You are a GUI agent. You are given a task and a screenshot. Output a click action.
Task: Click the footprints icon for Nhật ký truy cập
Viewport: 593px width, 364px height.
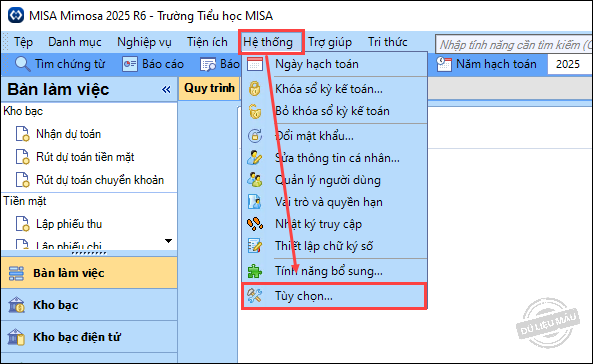(x=255, y=224)
